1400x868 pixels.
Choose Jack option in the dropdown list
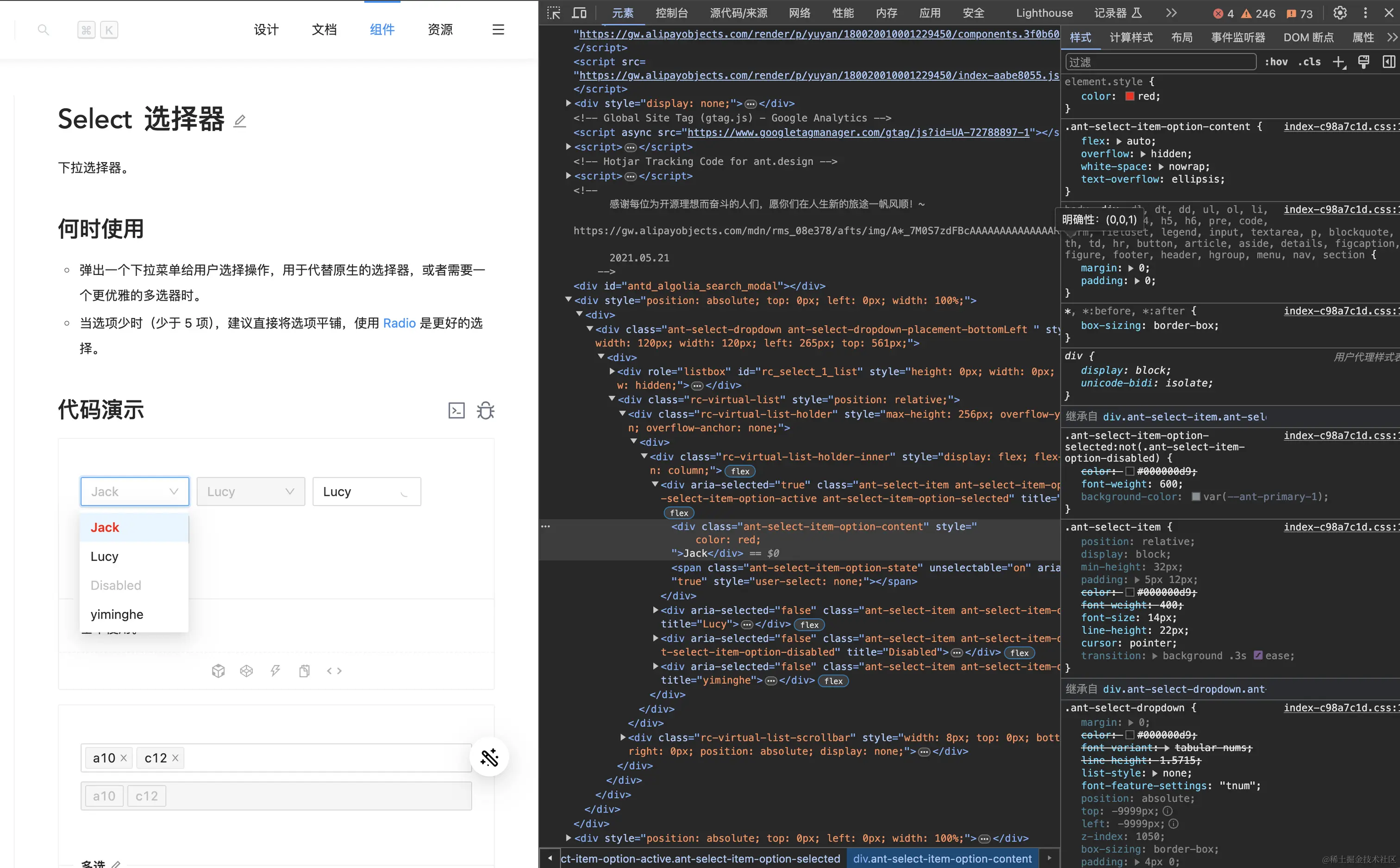[134, 528]
